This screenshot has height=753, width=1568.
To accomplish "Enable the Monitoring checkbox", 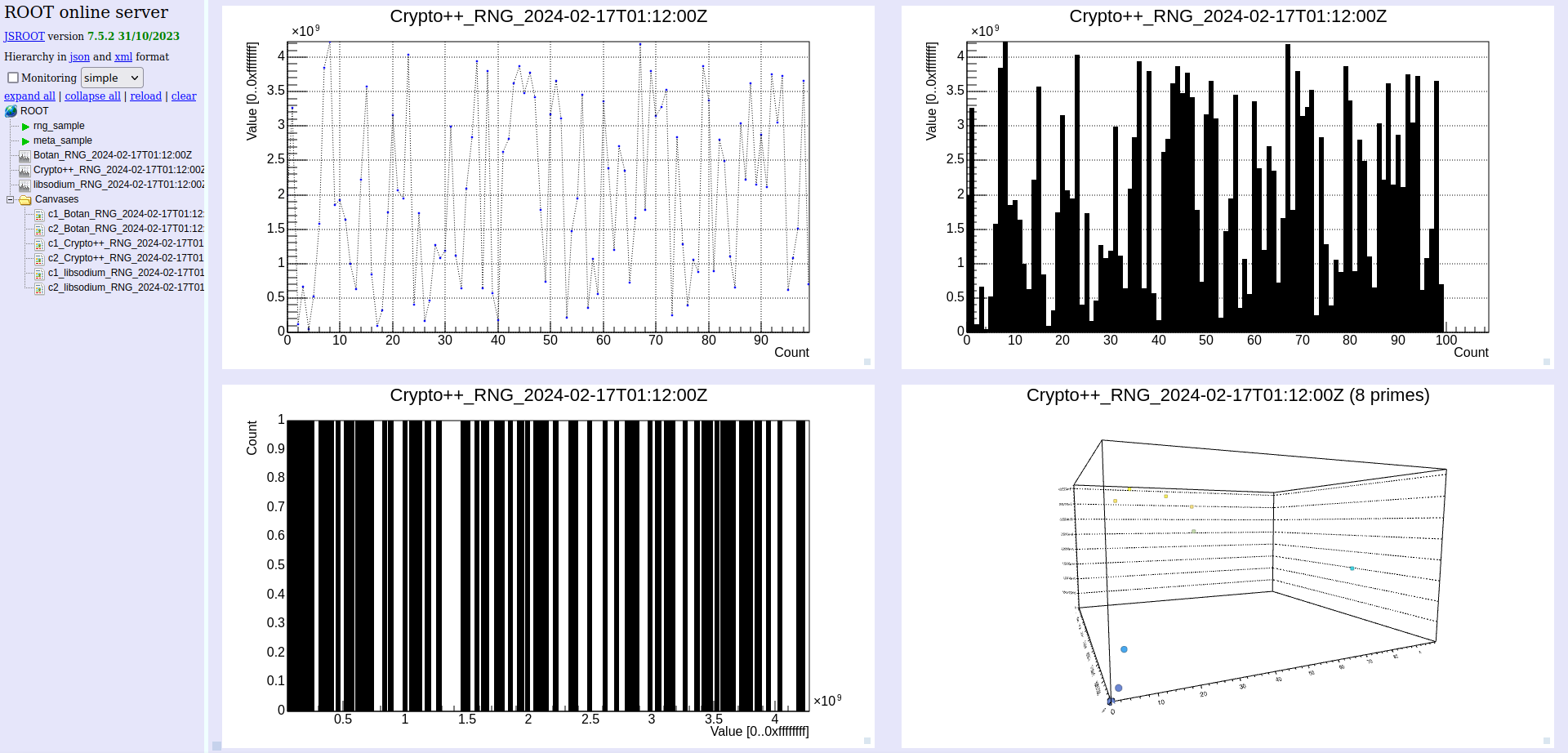I will (13, 78).
